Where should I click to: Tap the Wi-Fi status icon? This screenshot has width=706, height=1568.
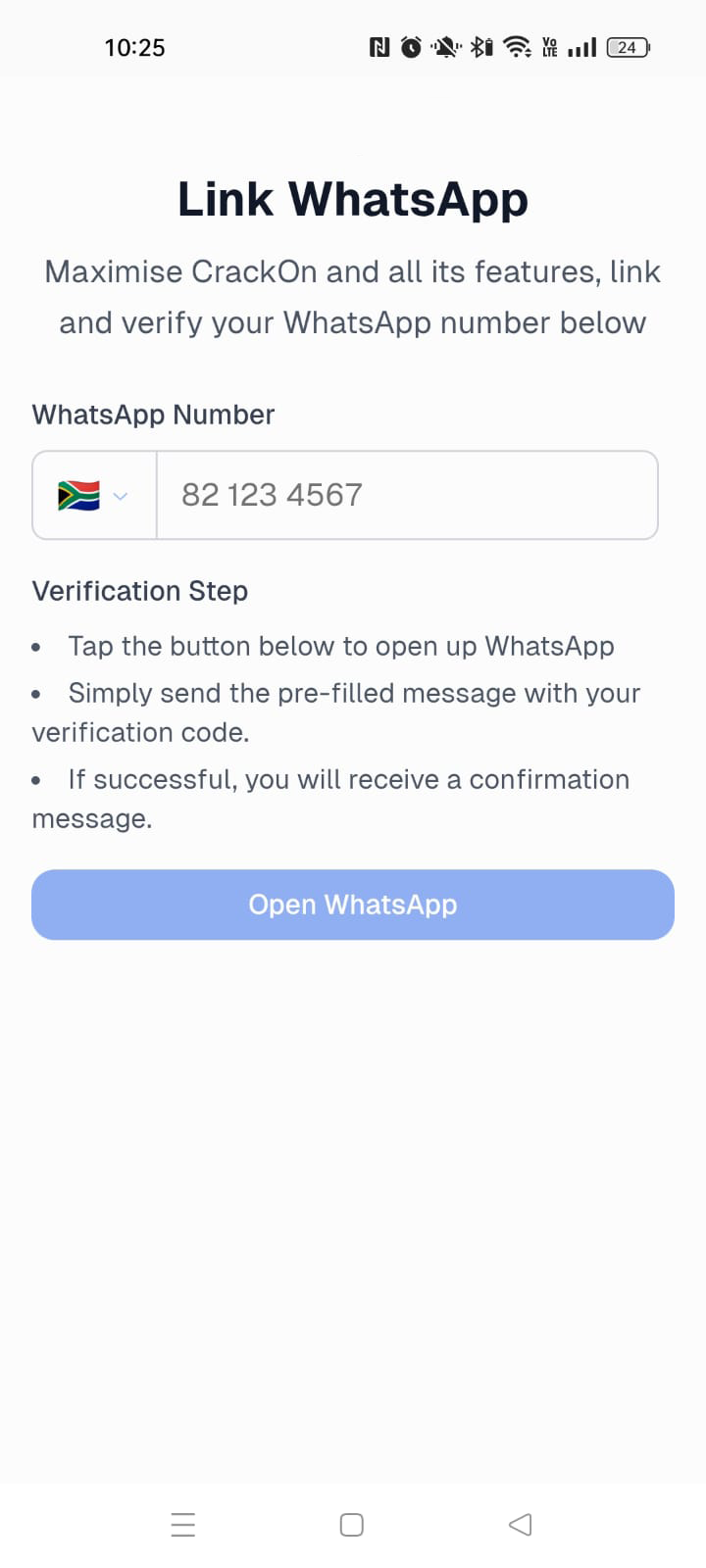(x=517, y=47)
